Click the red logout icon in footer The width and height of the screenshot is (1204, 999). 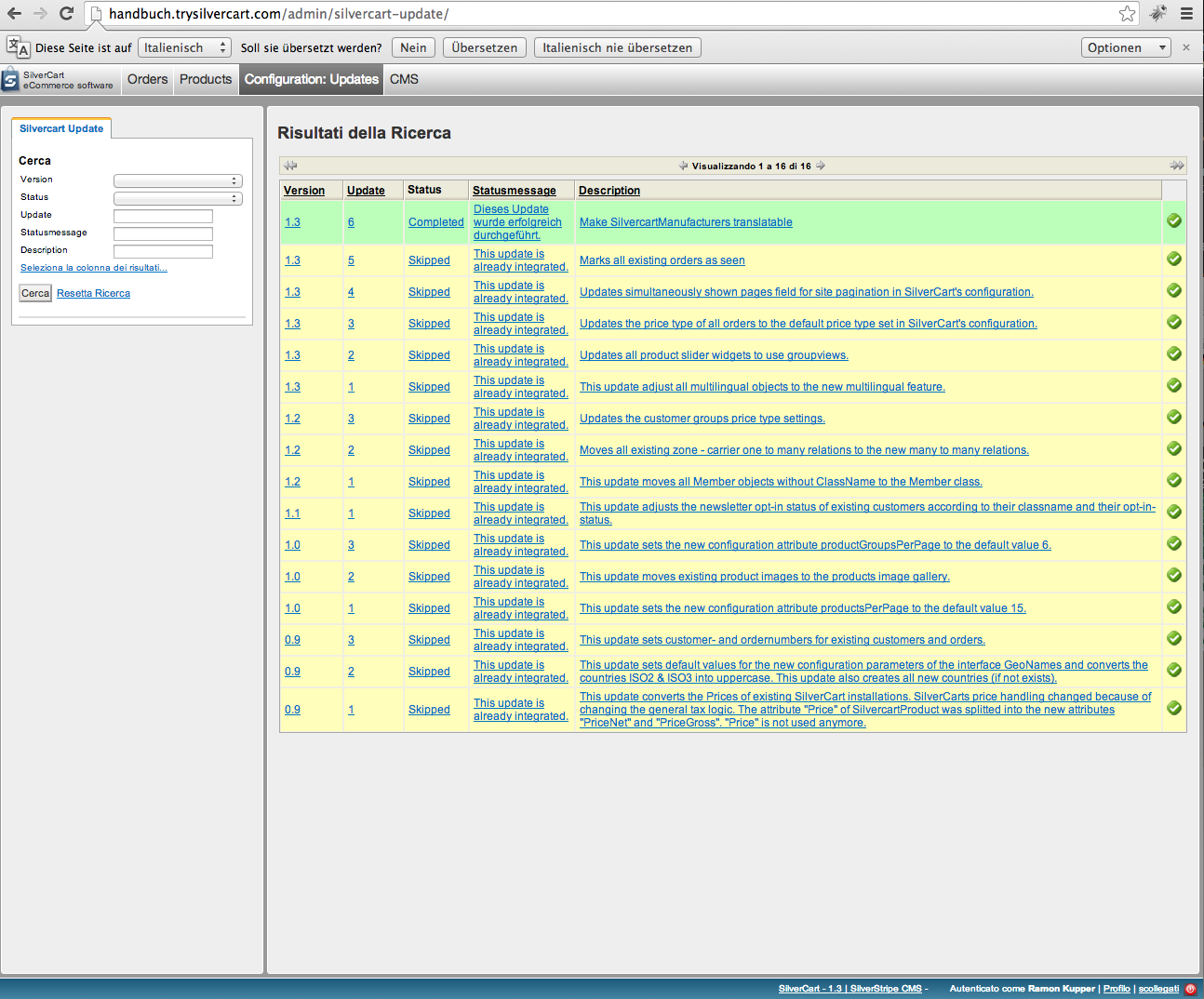[x=1190, y=989]
